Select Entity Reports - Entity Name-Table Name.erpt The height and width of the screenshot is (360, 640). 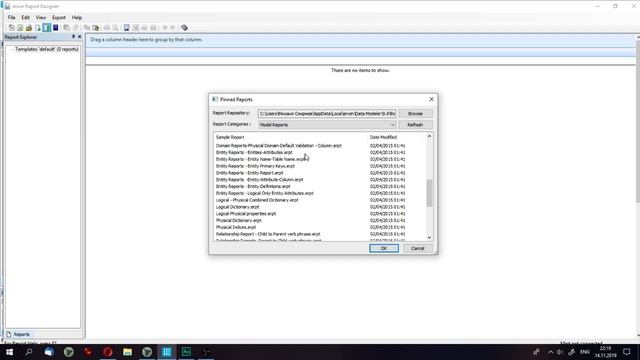[x=261, y=159]
